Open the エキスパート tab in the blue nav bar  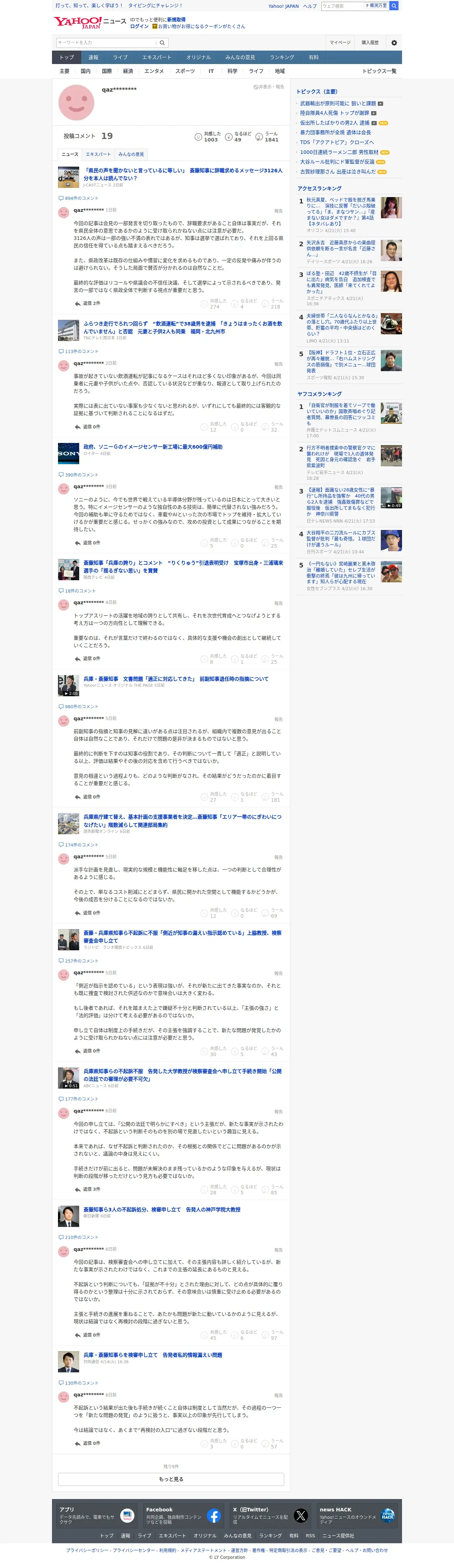click(x=156, y=57)
